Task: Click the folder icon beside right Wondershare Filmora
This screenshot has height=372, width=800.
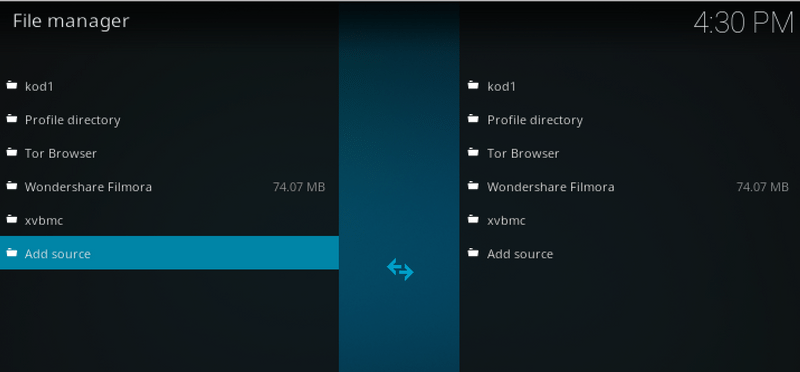Action: [x=473, y=186]
